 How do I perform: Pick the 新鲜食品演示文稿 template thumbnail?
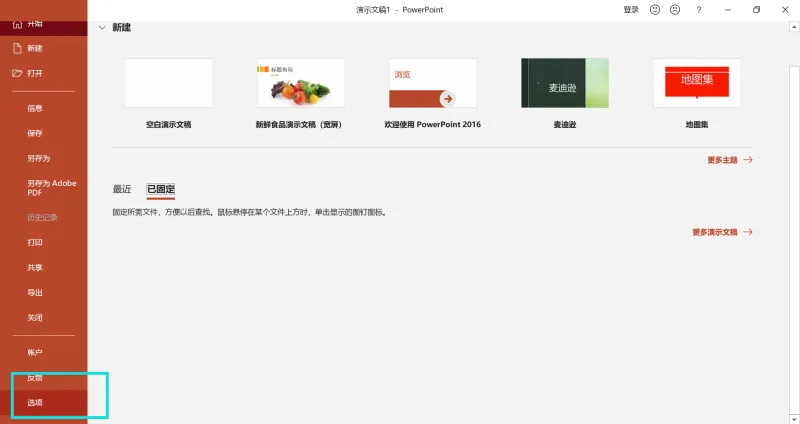click(x=301, y=83)
